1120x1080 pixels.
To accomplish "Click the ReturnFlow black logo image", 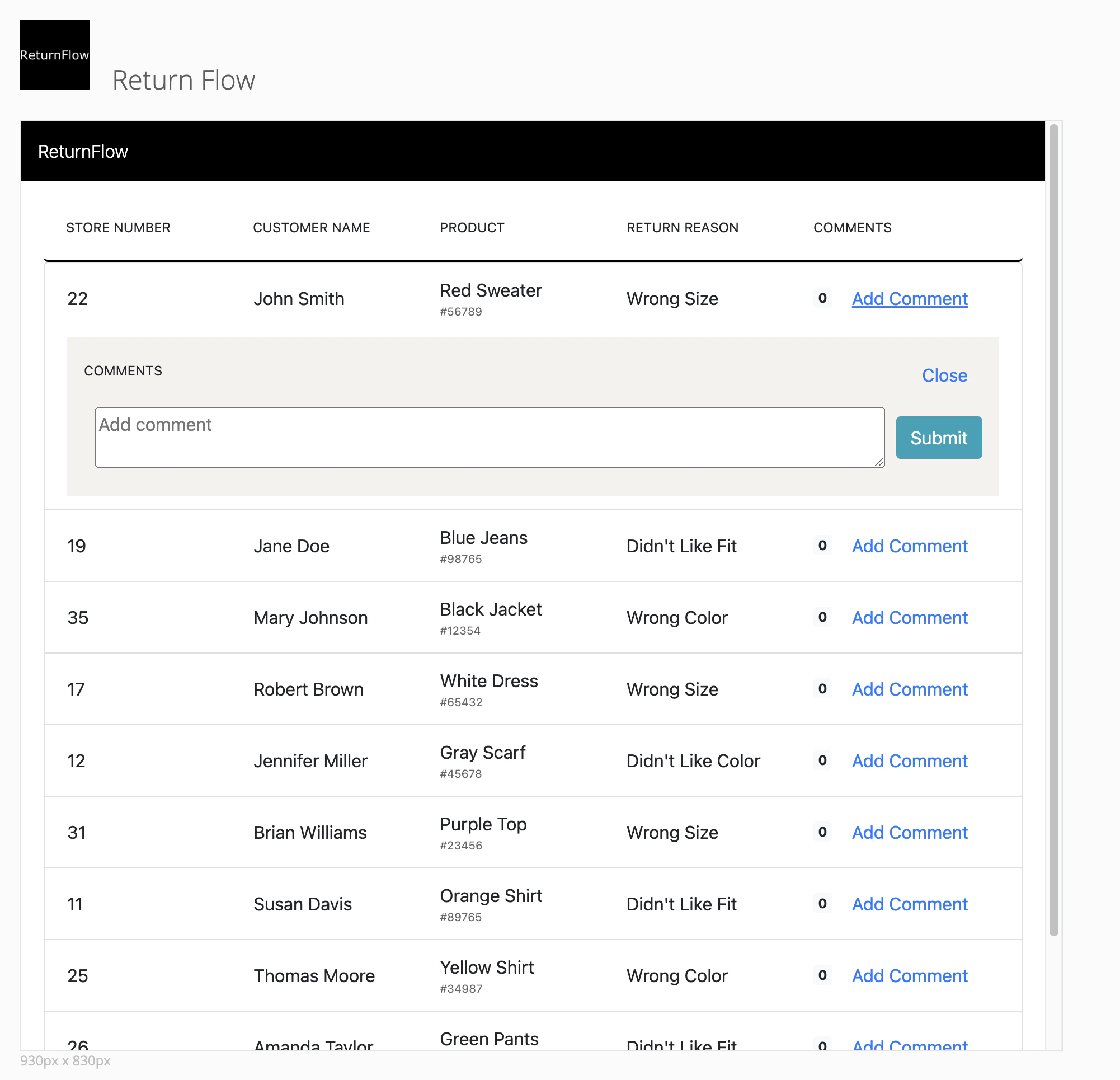I will click(54, 55).
